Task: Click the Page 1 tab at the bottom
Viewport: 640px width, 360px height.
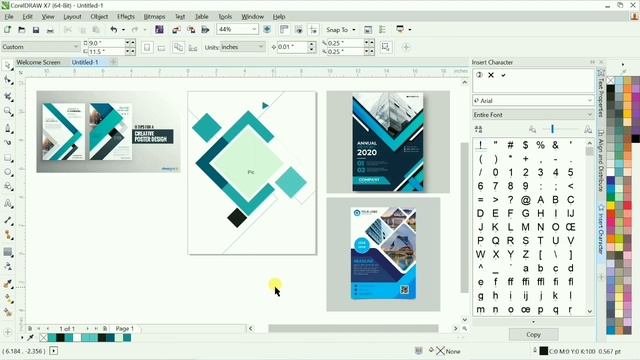Action: [x=124, y=329]
